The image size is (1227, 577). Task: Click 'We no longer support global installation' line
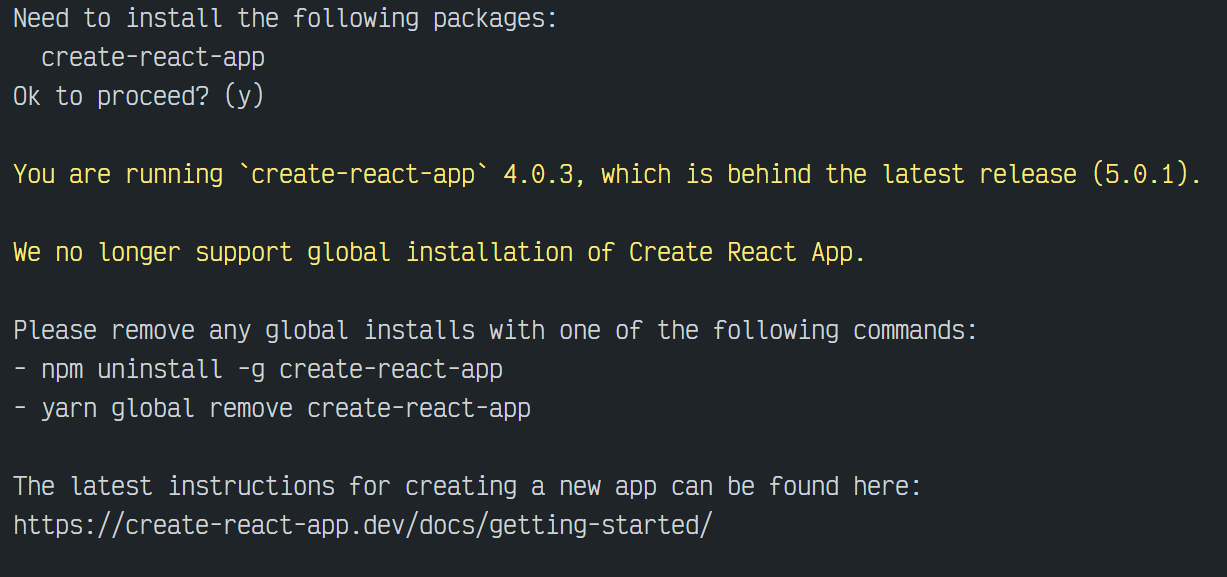tap(439, 252)
